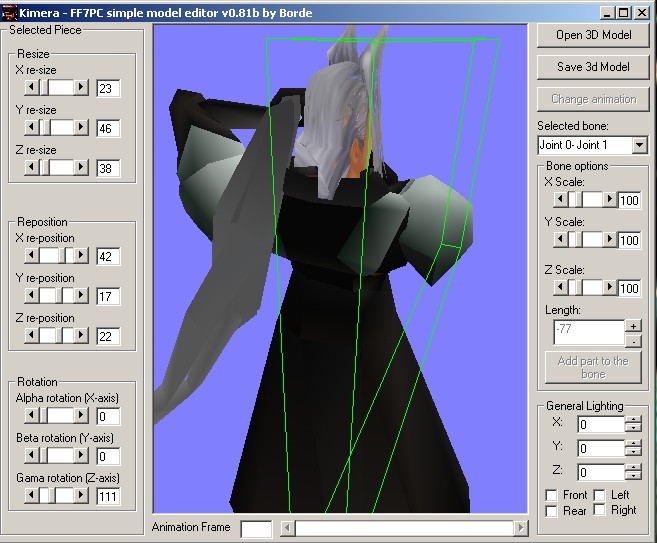Click right arrow of X re-size slider
This screenshot has height=543, width=657.
(82, 88)
